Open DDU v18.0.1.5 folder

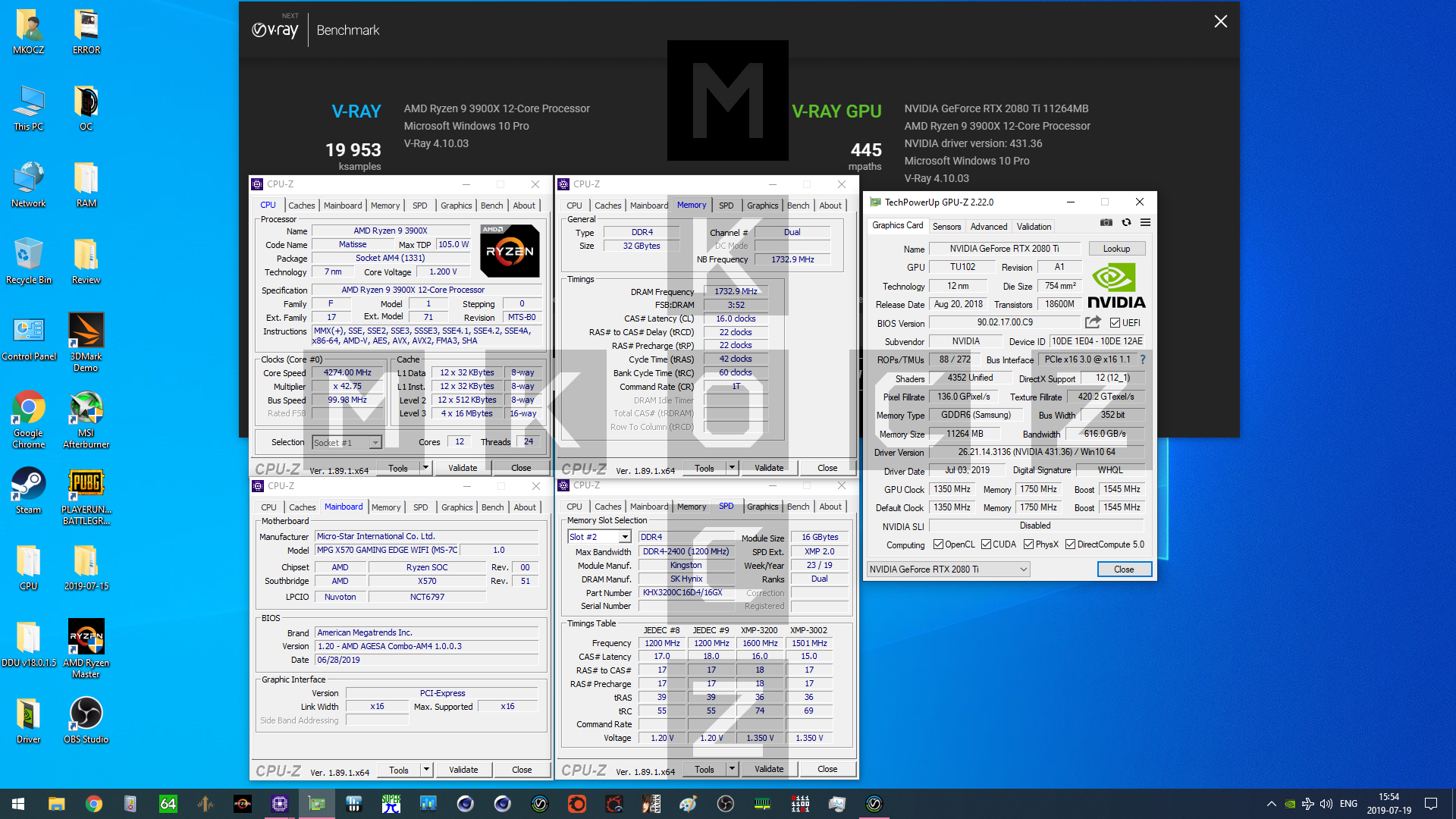coord(29,644)
